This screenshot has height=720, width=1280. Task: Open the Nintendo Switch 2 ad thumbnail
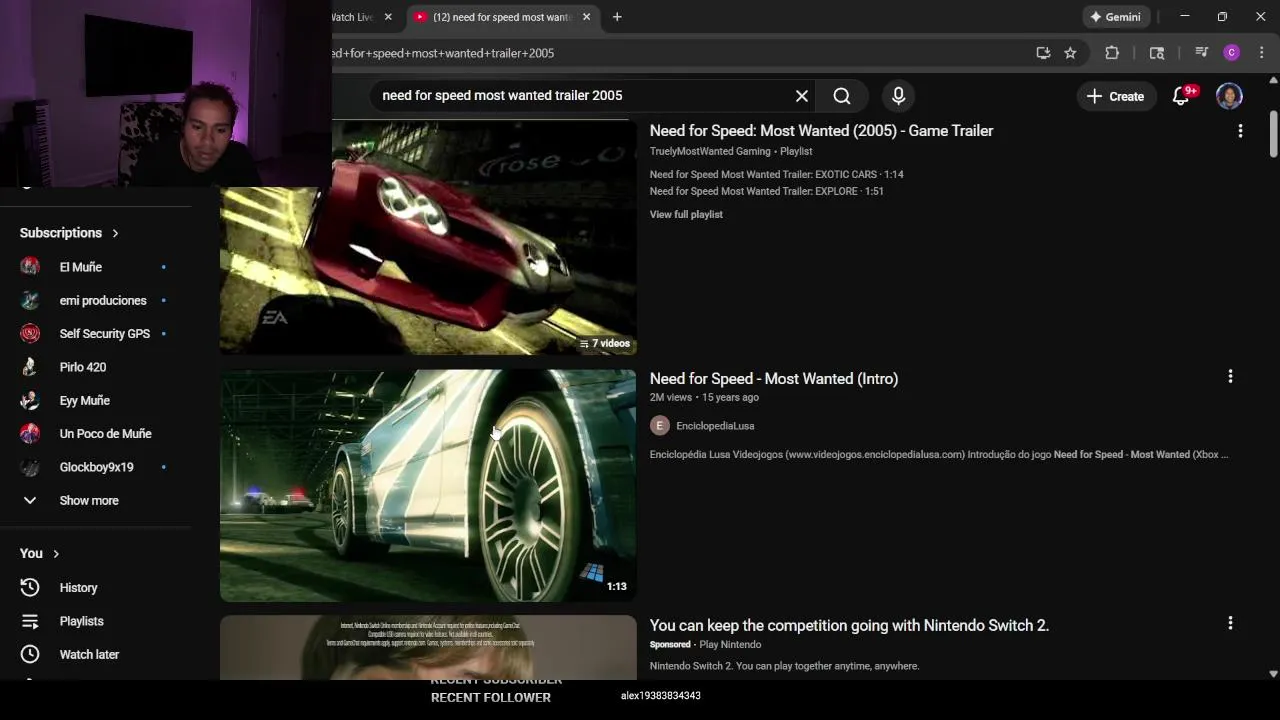[428, 648]
